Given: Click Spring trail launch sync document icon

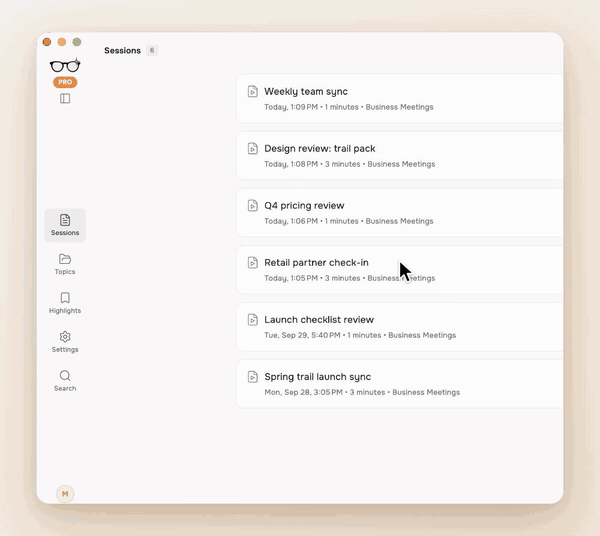Looking at the screenshot, I should (x=253, y=377).
